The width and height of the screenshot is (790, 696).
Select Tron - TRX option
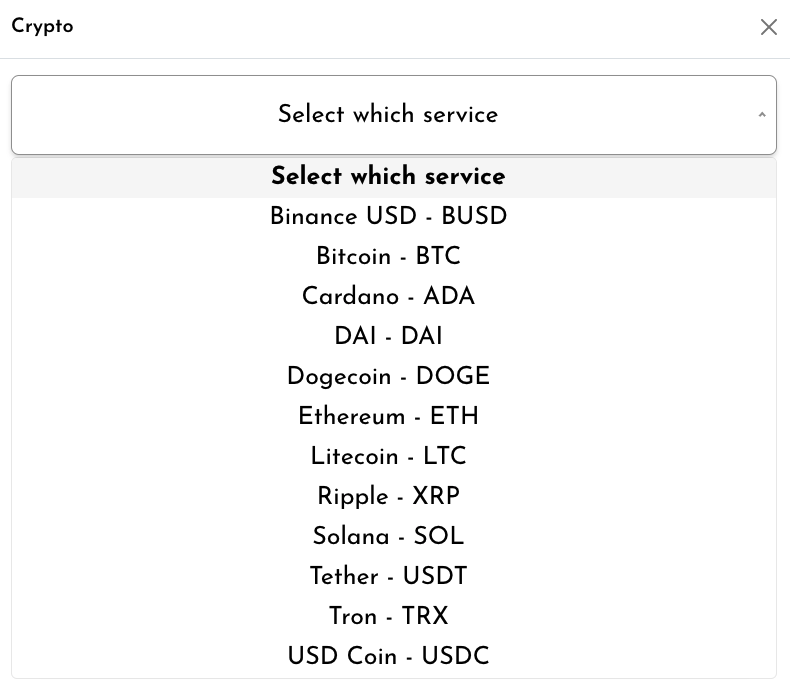[x=388, y=617]
